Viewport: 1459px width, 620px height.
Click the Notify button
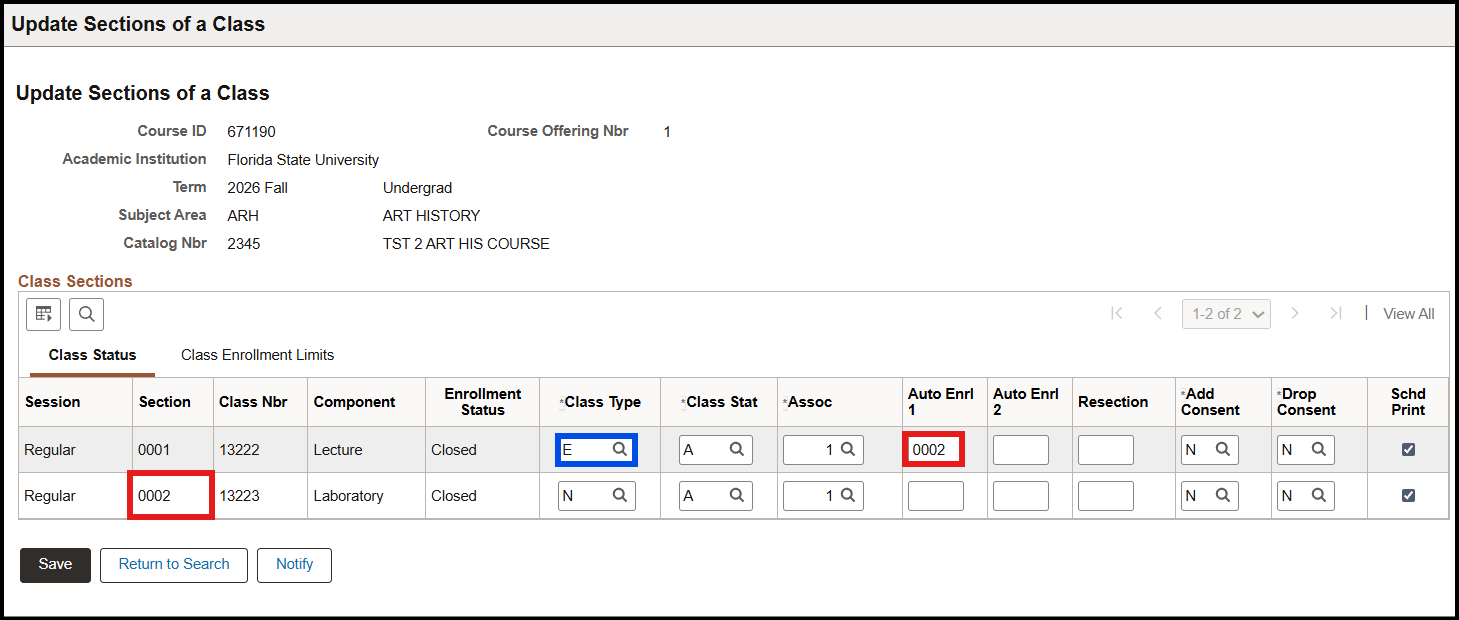tap(294, 564)
